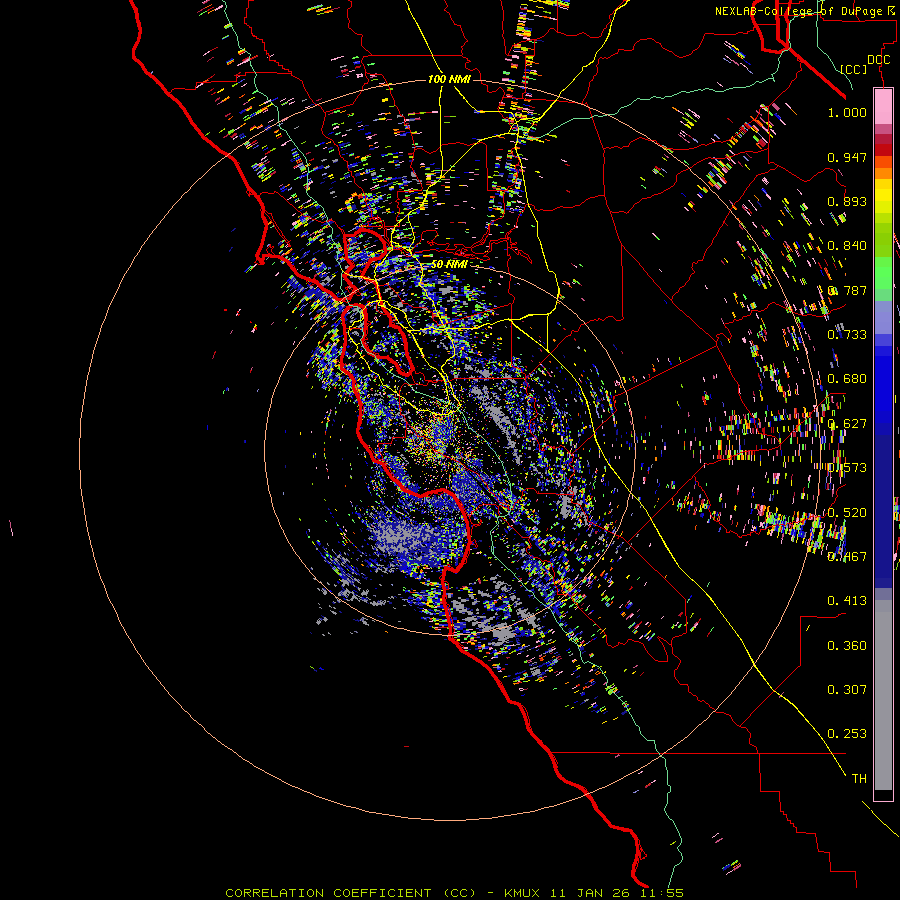
Task: Click the DCC label above the color scale
Action: (x=878, y=60)
